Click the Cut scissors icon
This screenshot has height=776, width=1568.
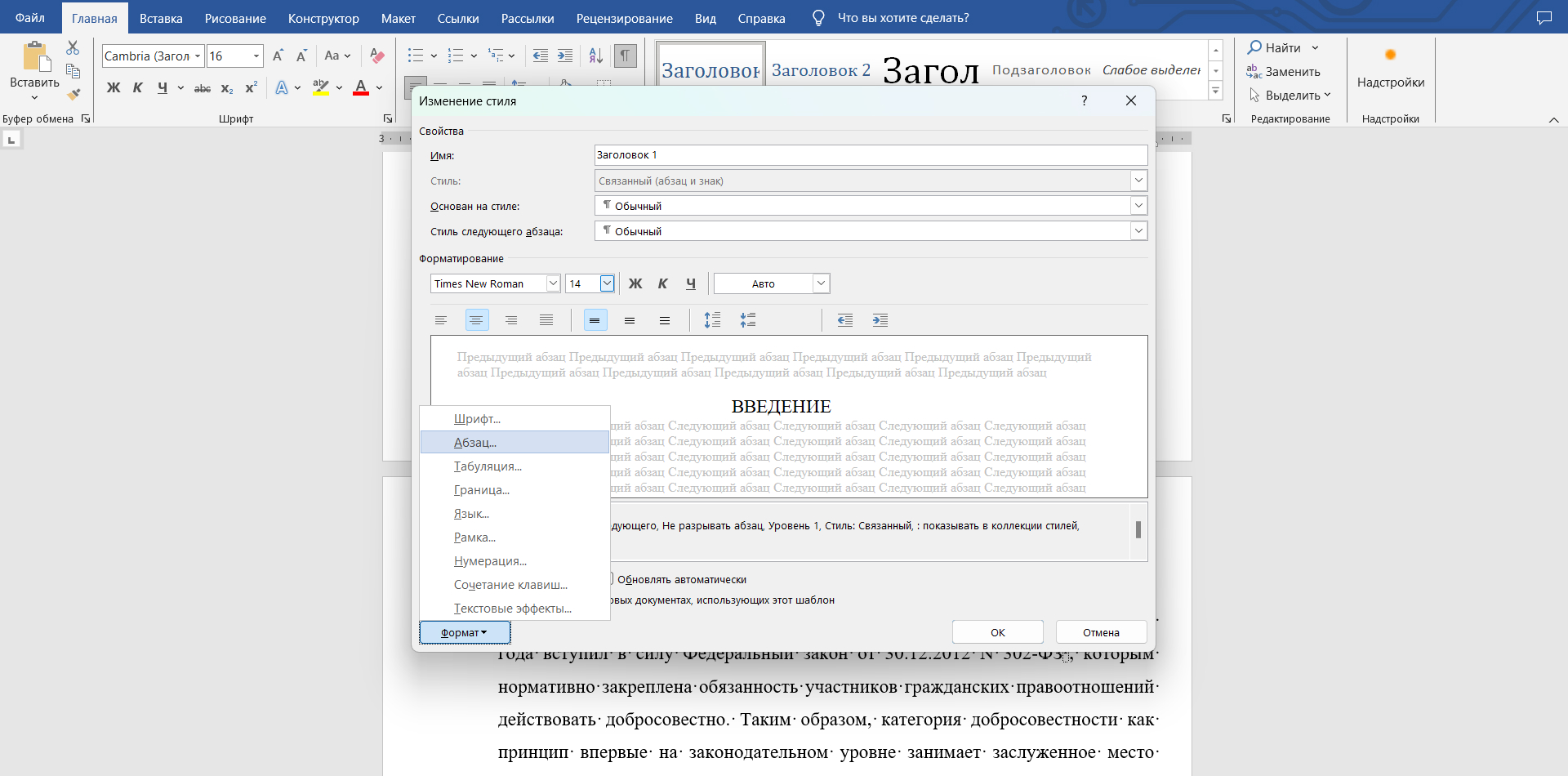(x=73, y=48)
